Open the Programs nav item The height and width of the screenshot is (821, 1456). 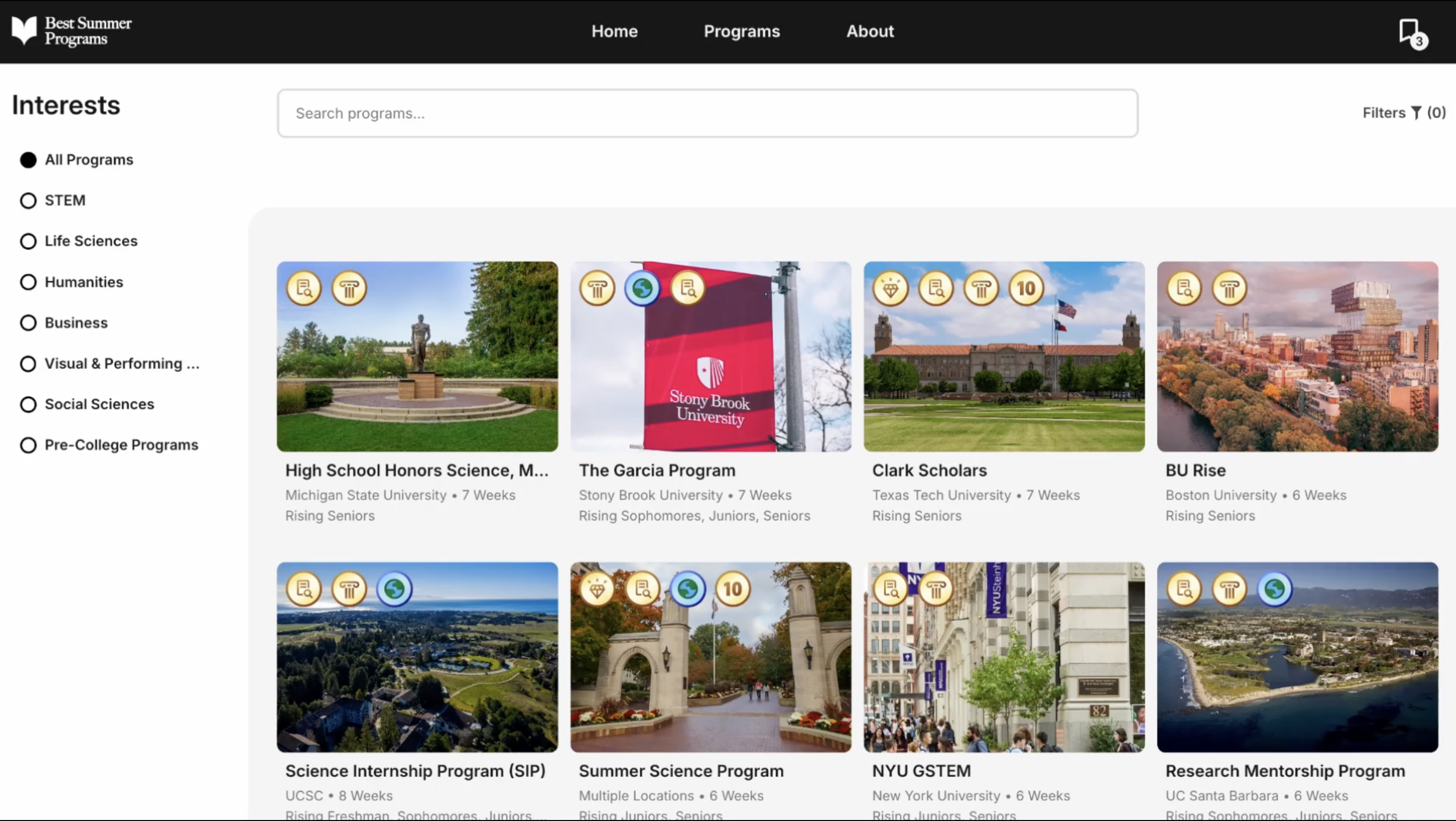click(x=741, y=31)
